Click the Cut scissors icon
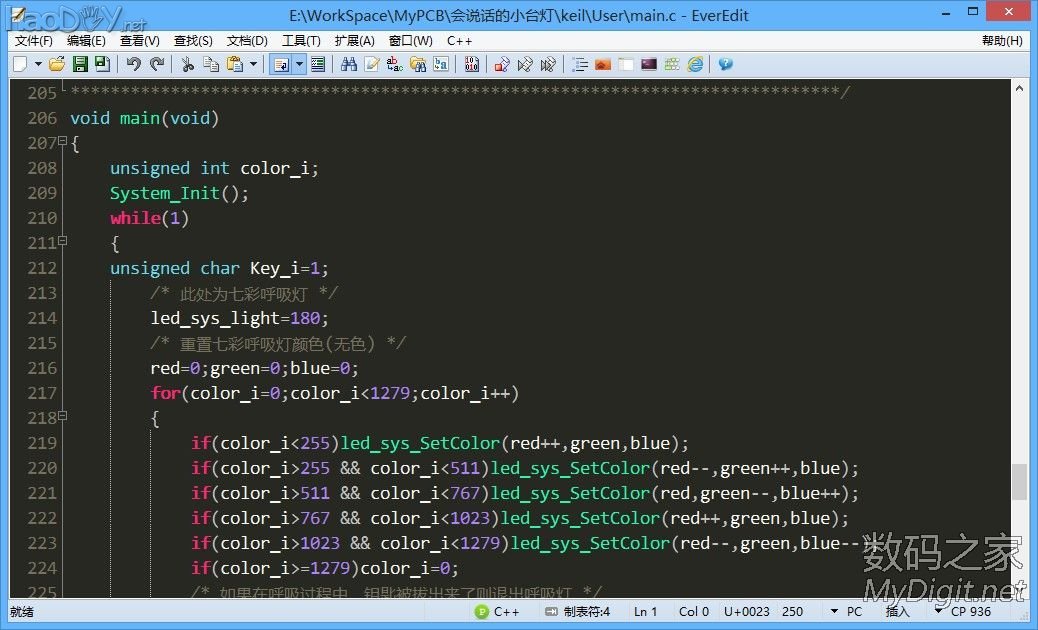 click(x=187, y=64)
